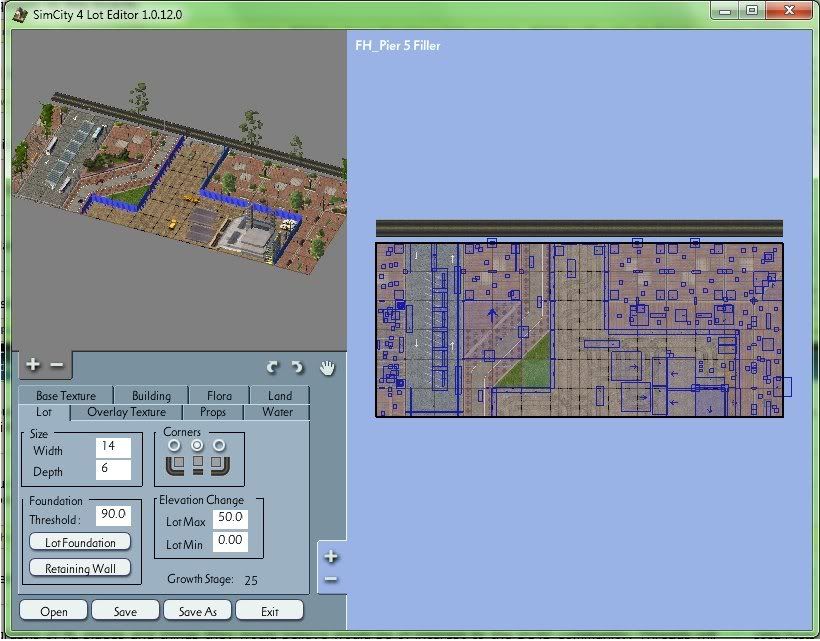Click the Depth label text
This screenshot has width=820, height=641.
[x=48, y=472]
